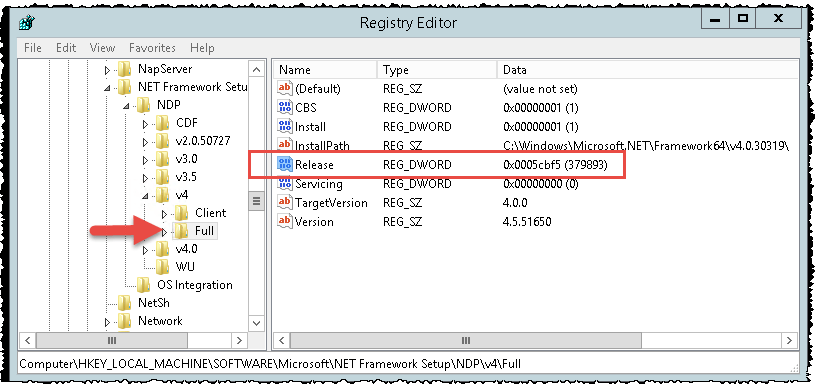This screenshot has height=388, width=815.
Task: Click the WU folder icon
Action: pos(162,267)
